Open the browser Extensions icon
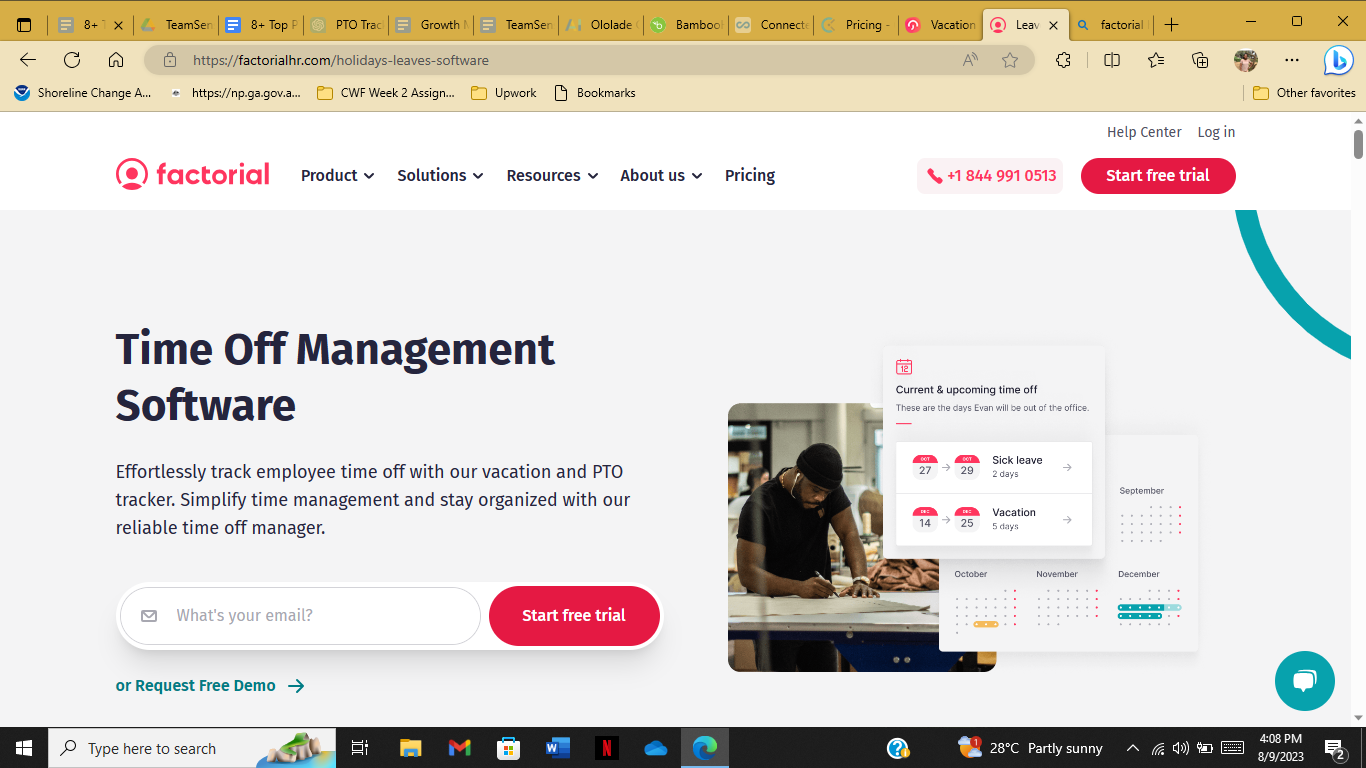 click(1063, 60)
